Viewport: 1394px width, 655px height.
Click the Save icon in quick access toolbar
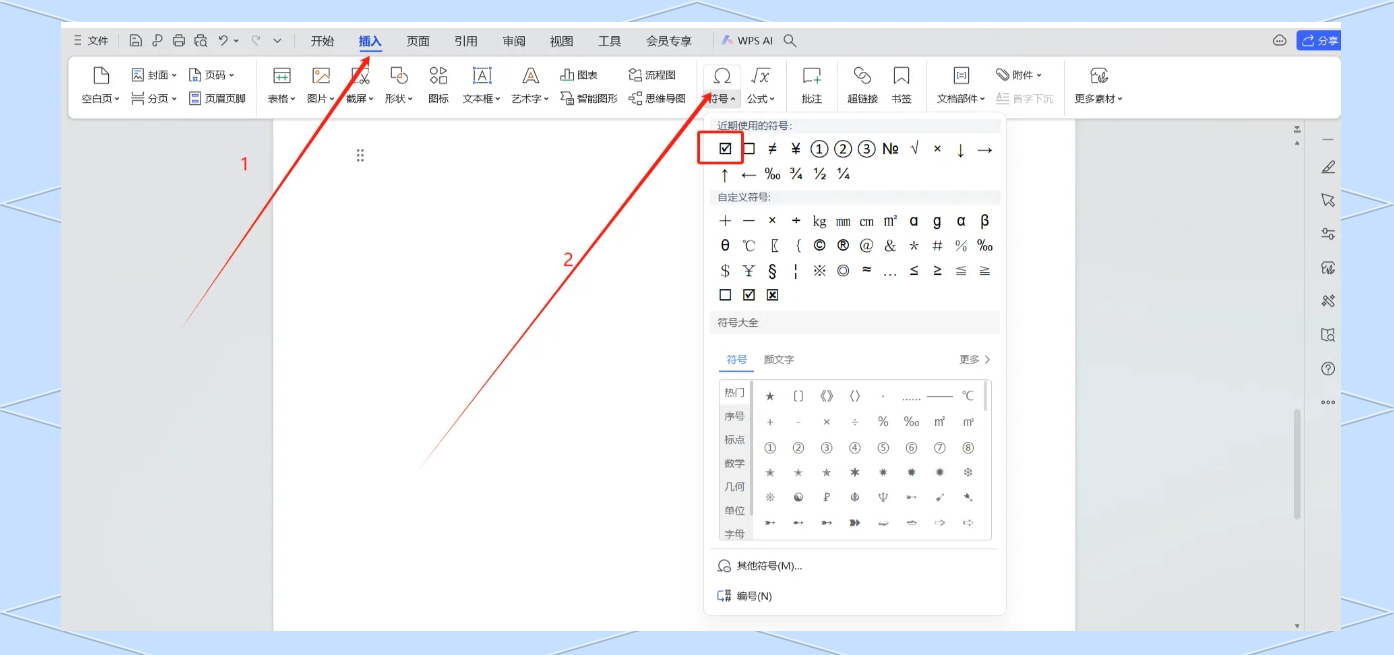tap(136, 41)
